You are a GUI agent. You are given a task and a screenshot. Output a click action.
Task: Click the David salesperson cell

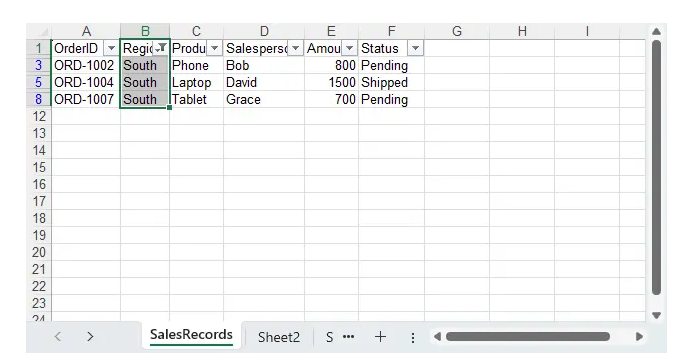tap(264, 82)
